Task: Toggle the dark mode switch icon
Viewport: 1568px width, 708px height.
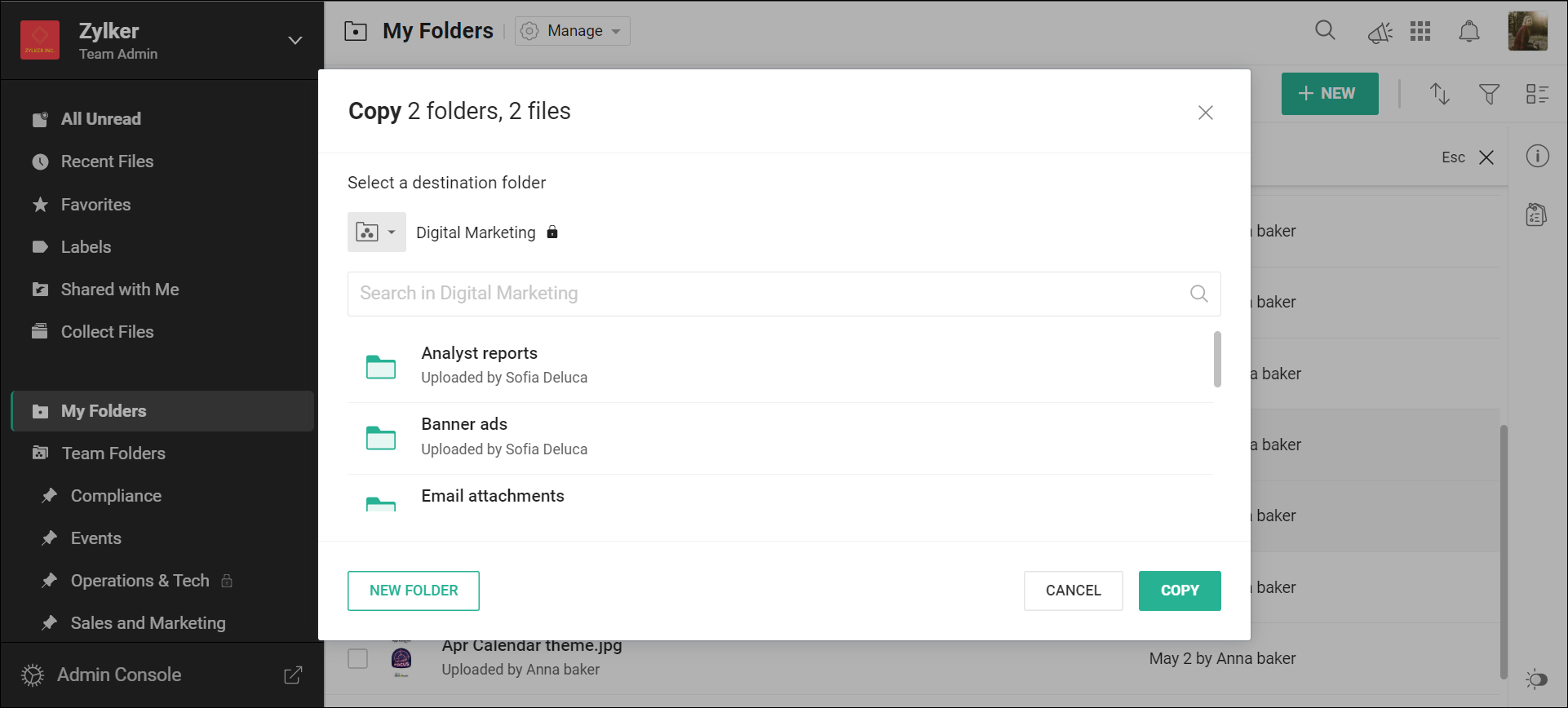Action: 1536,679
